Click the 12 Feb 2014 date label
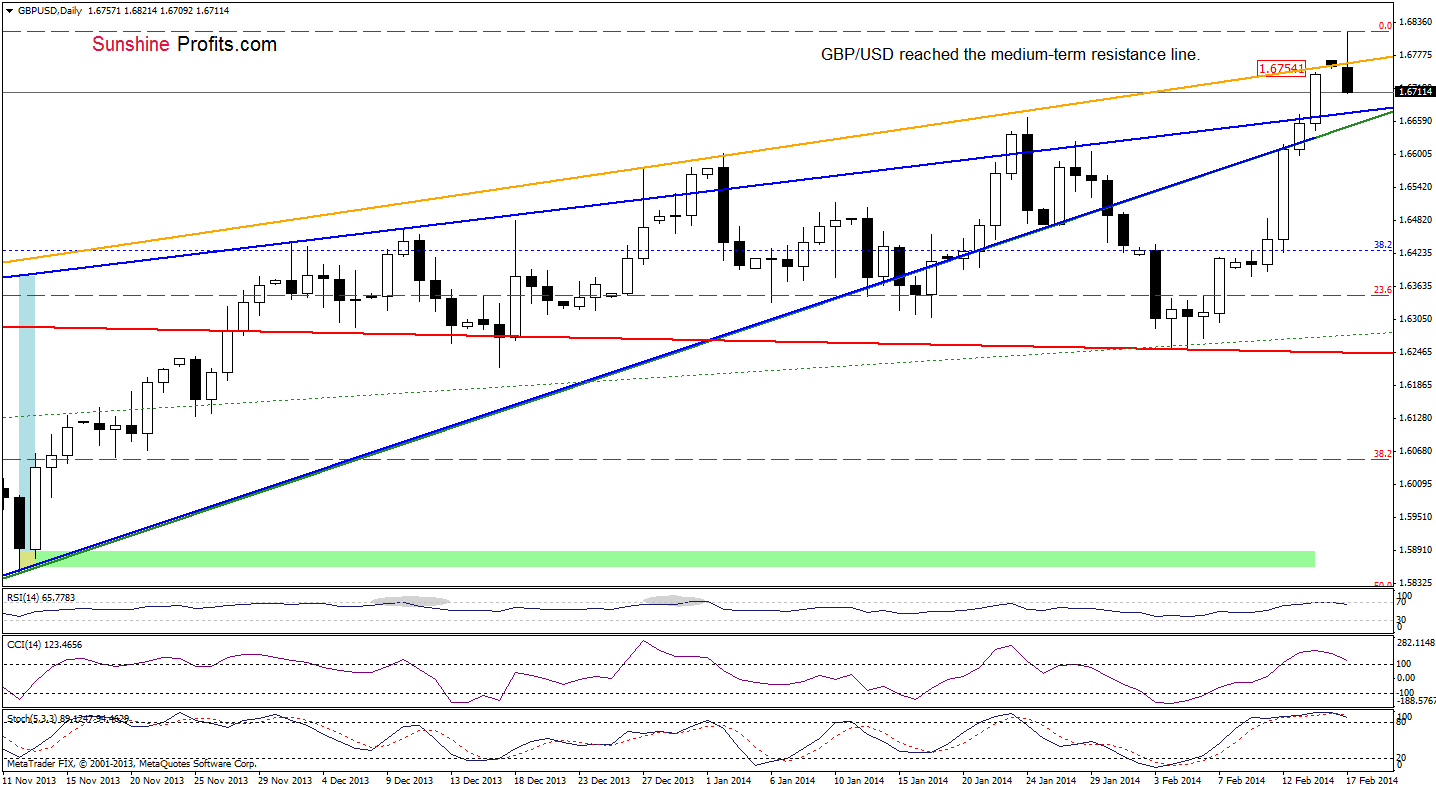The width and height of the screenshot is (1436, 789). pyautogui.click(x=1308, y=779)
